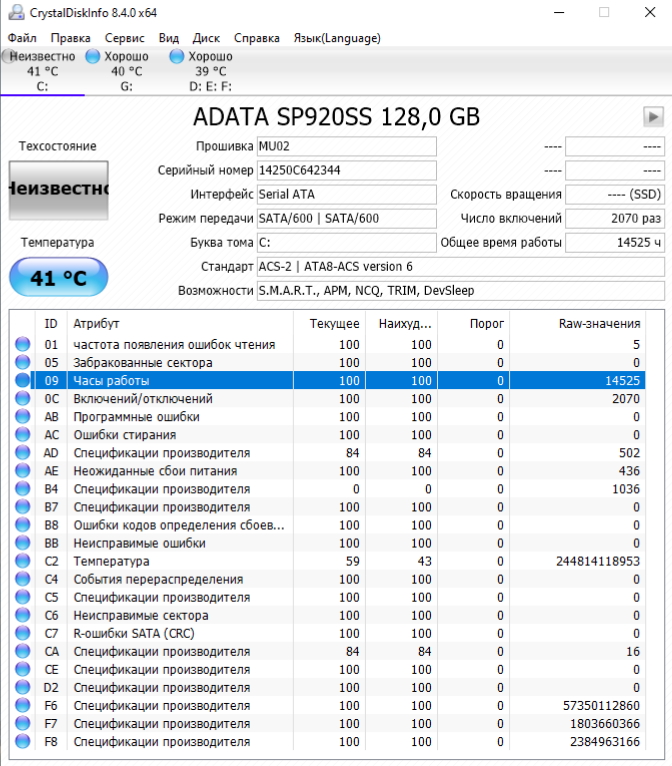The image size is (672, 766).
Task: Click status icon of row B4
Action: tap(22, 489)
